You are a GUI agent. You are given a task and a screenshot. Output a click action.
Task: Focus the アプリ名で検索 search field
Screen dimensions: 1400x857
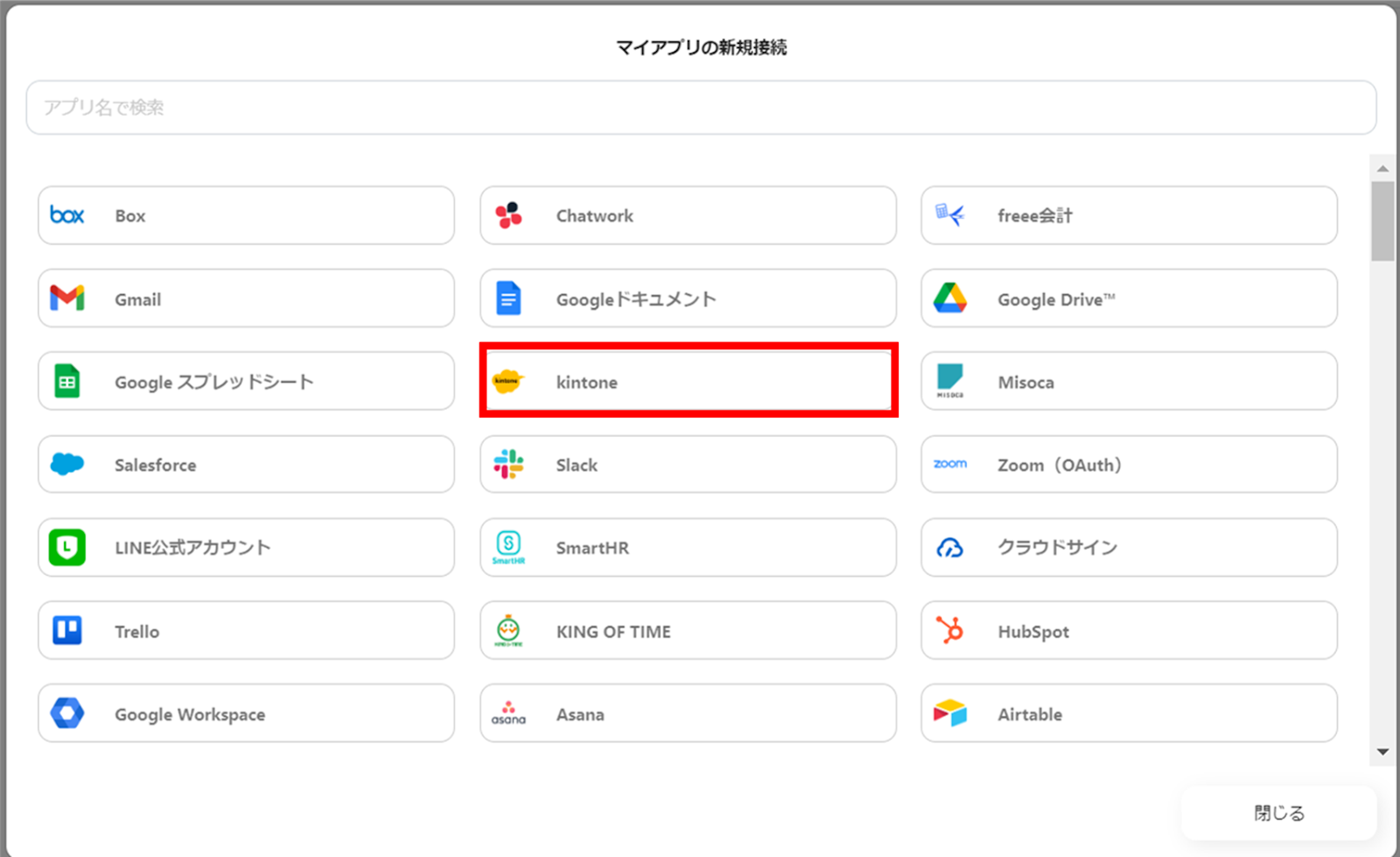(x=700, y=108)
